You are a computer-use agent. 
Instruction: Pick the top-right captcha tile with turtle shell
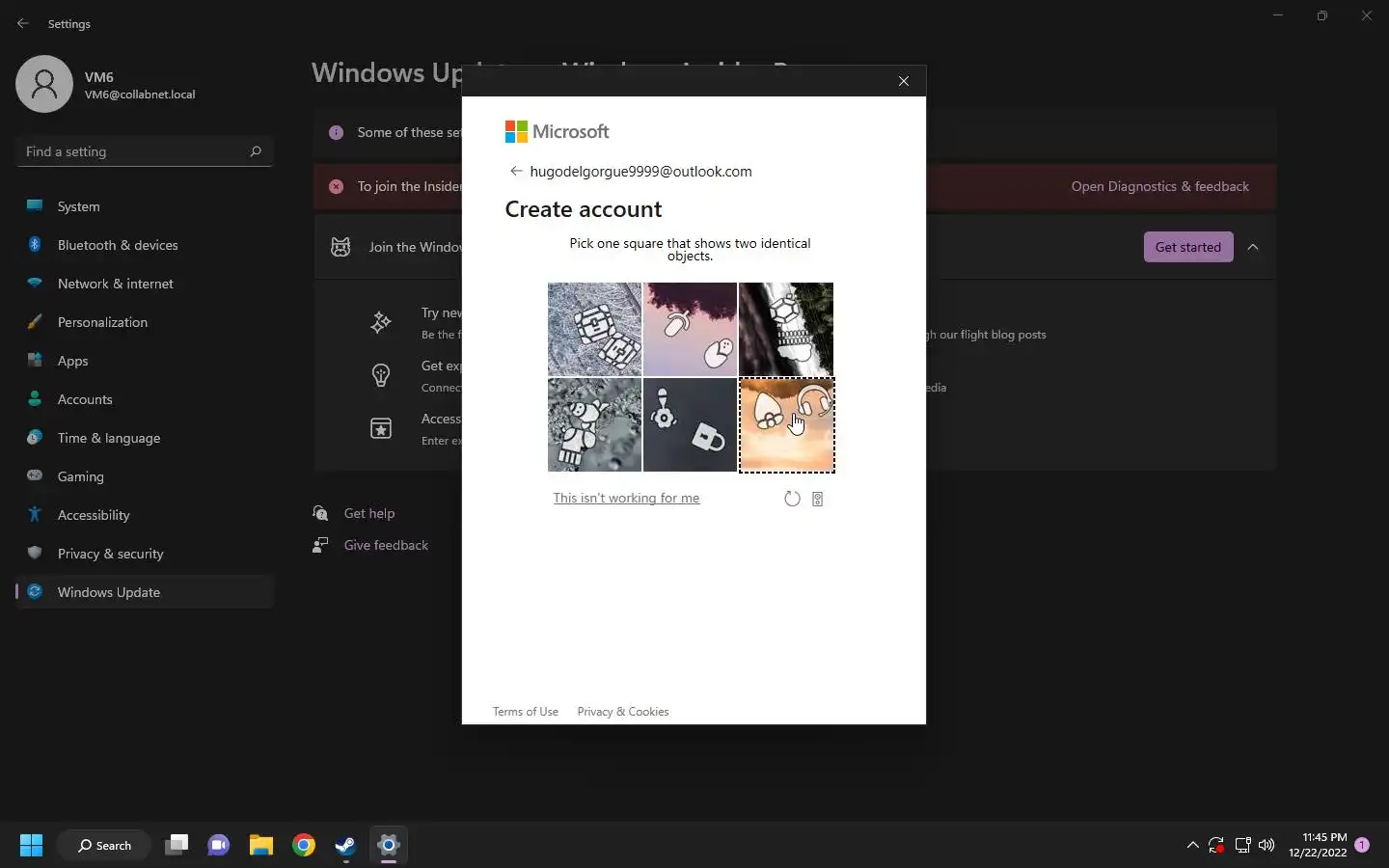click(786, 329)
